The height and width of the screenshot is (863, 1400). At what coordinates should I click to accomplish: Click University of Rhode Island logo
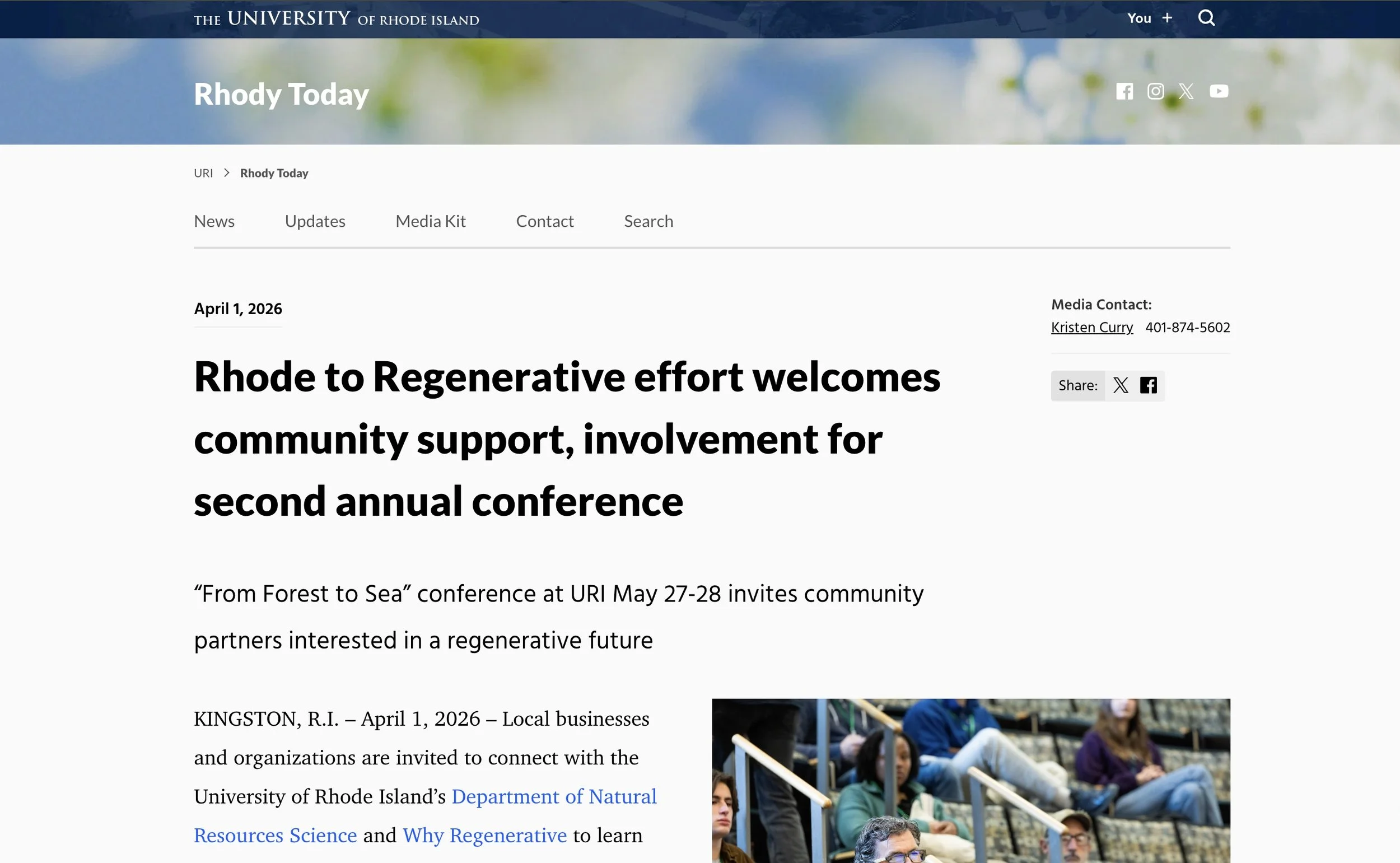pyautogui.click(x=336, y=19)
